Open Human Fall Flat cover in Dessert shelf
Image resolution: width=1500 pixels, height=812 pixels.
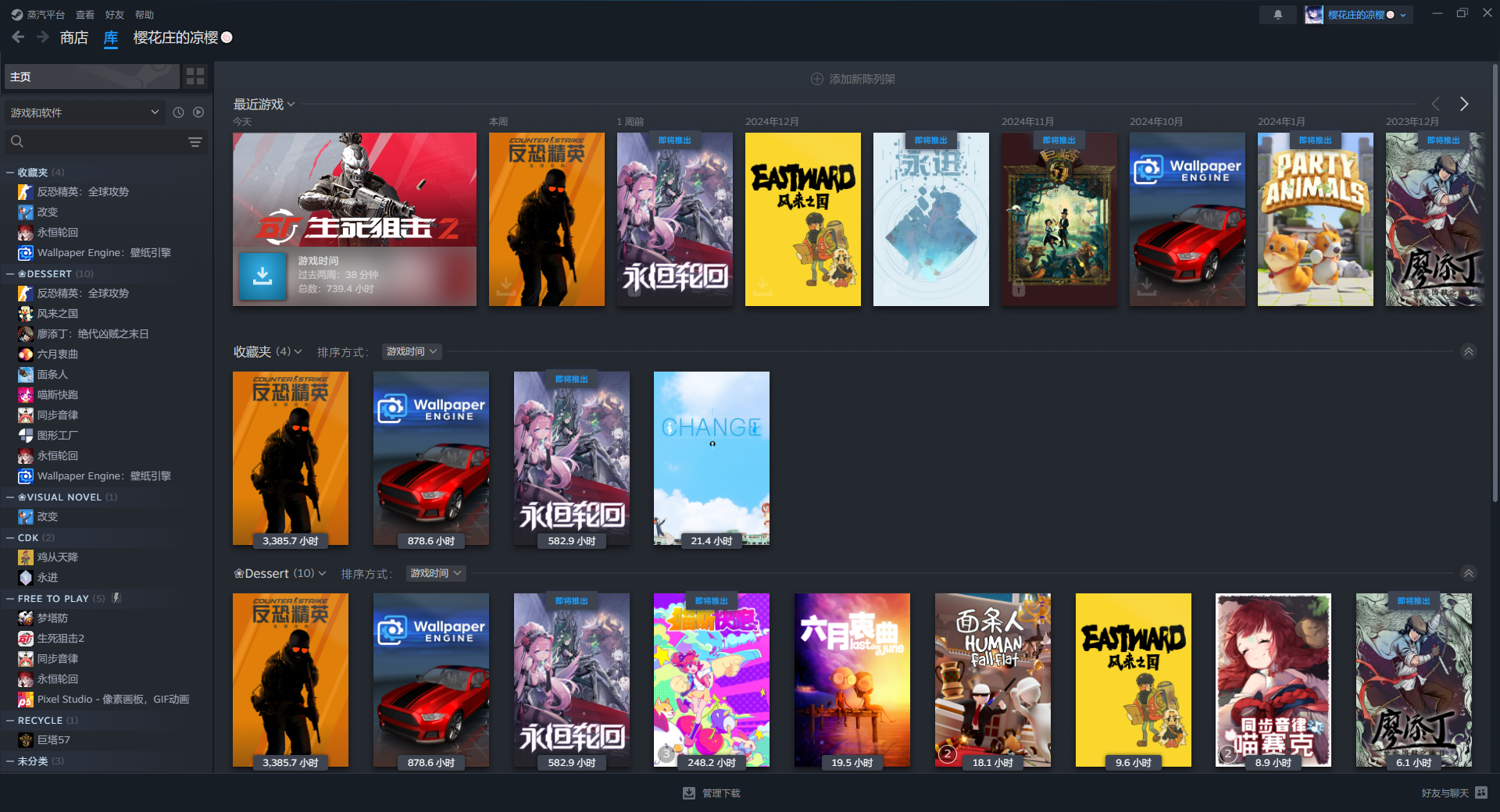(x=992, y=680)
